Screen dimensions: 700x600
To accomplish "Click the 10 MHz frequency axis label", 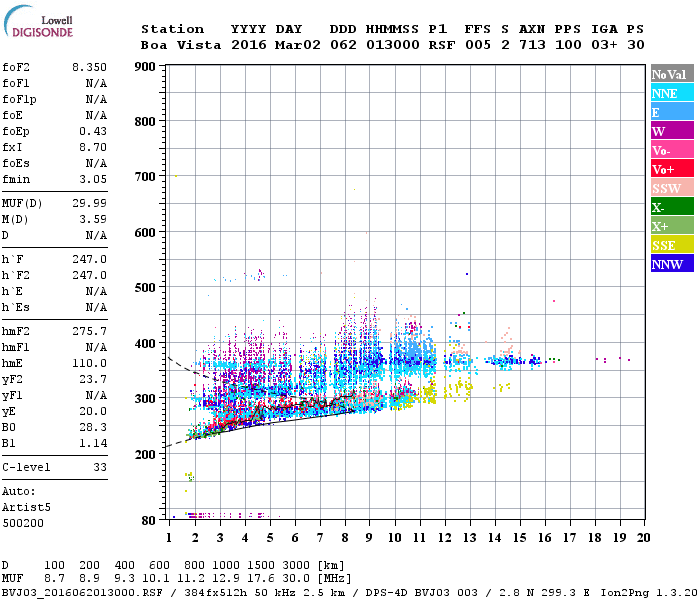I will point(395,538).
